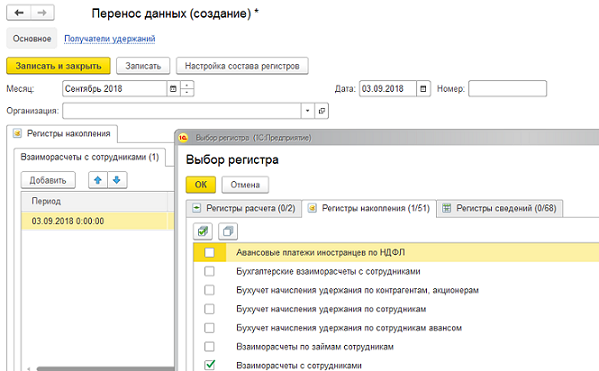599x371 pixels.
Task: Switch to Регистры расчета (0/2) tab
Action: tap(244, 208)
